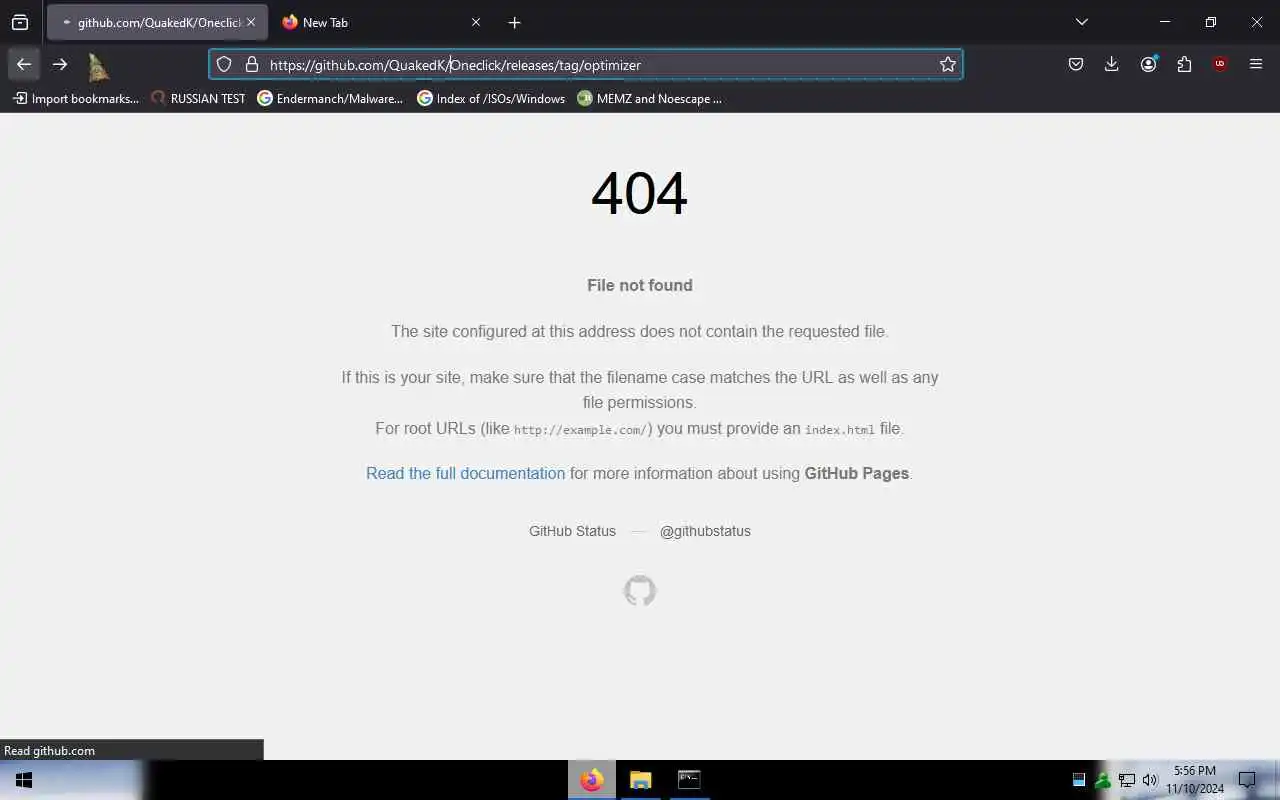Open the Windows Start menu
Viewport: 1280px width, 800px height.
[24, 780]
